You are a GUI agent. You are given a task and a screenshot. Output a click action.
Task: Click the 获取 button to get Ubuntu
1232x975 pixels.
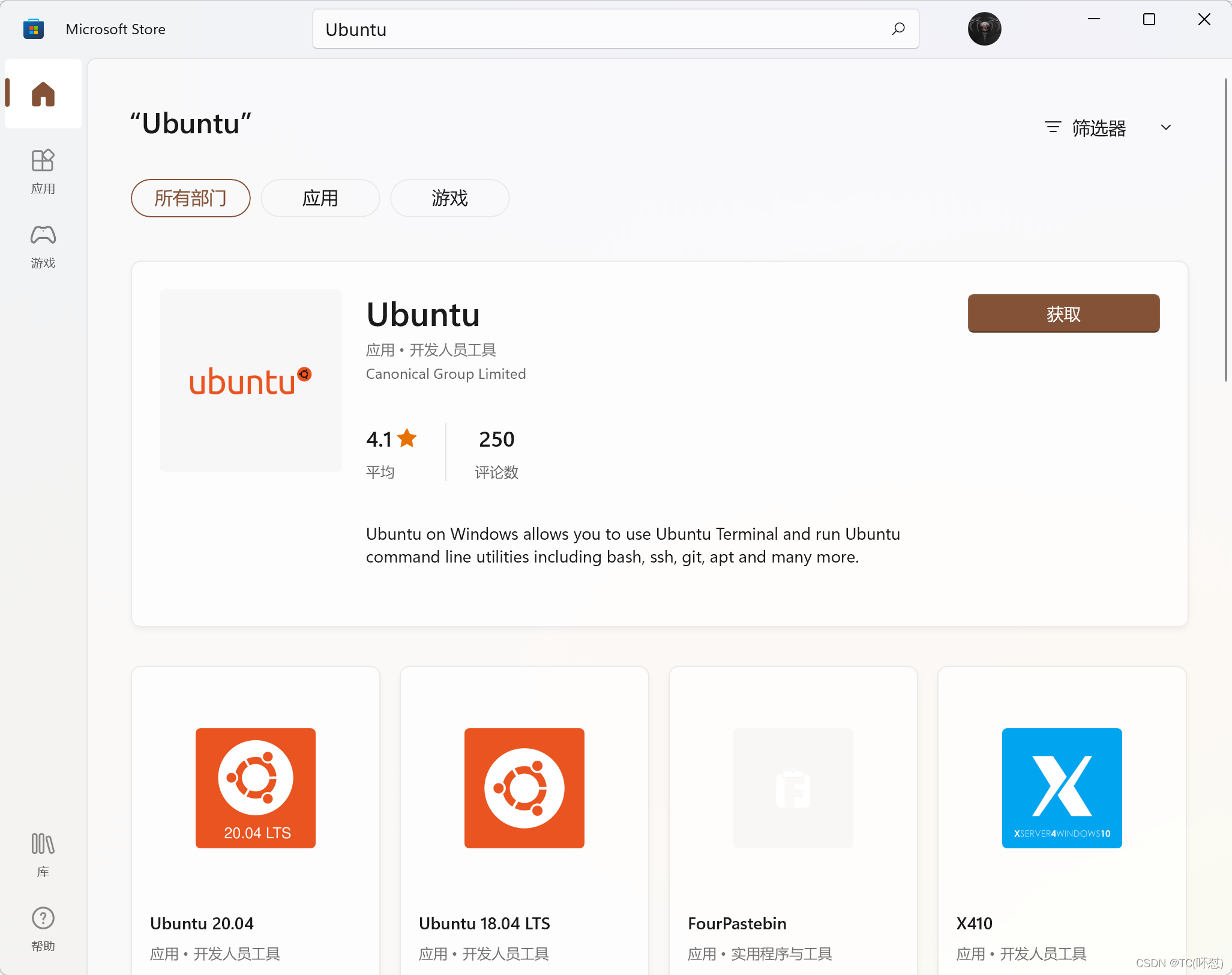click(1063, 313)
